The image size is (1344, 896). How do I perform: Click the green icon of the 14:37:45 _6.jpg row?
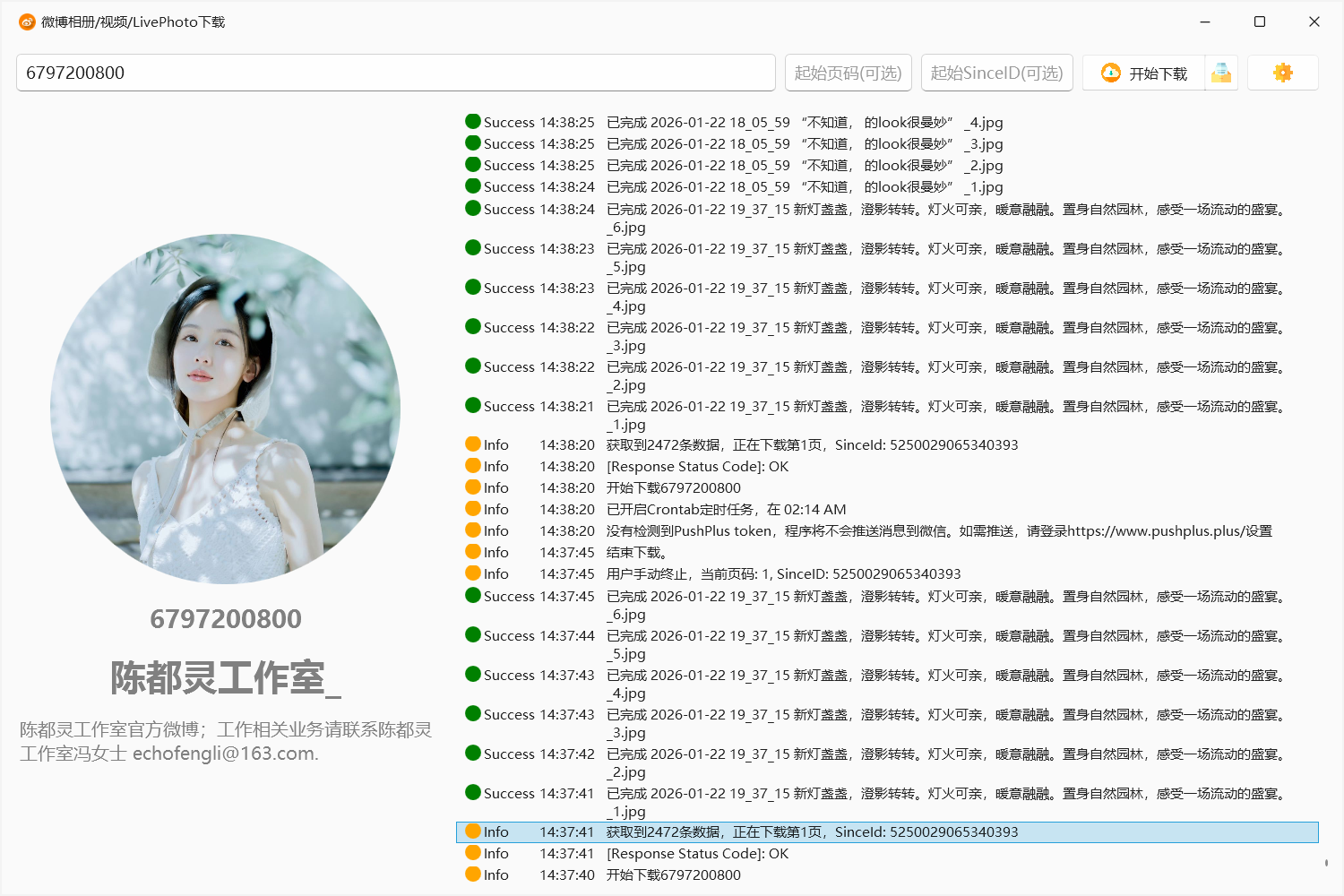(473, 595)
